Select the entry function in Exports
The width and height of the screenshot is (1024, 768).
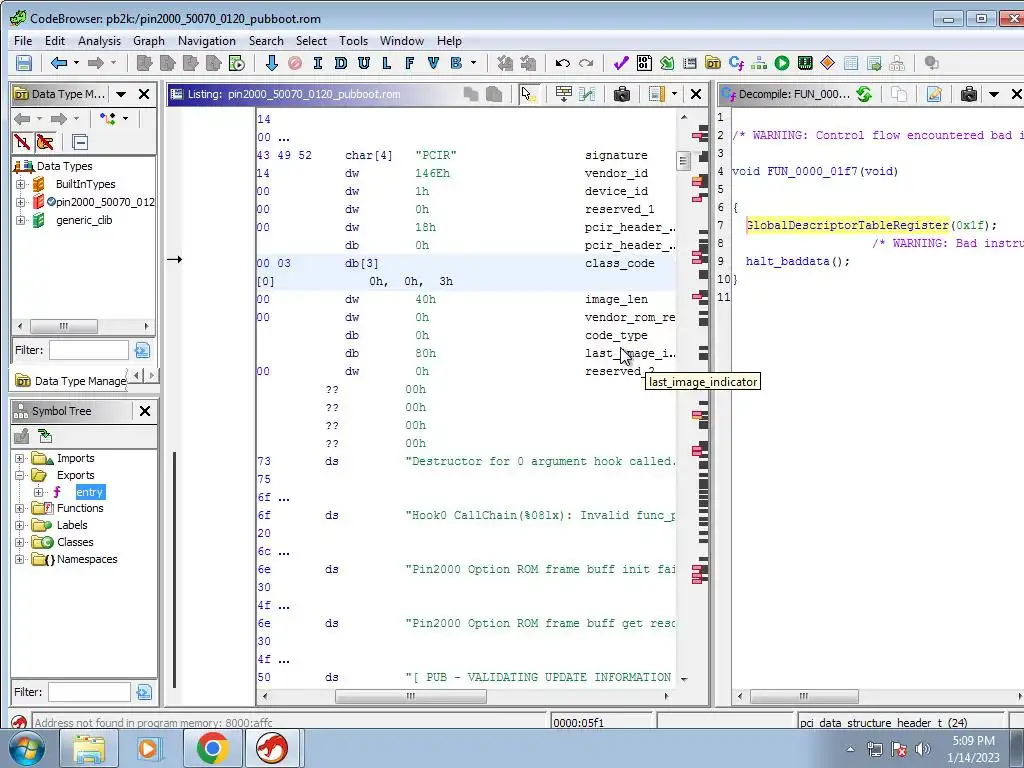(89, 492)
